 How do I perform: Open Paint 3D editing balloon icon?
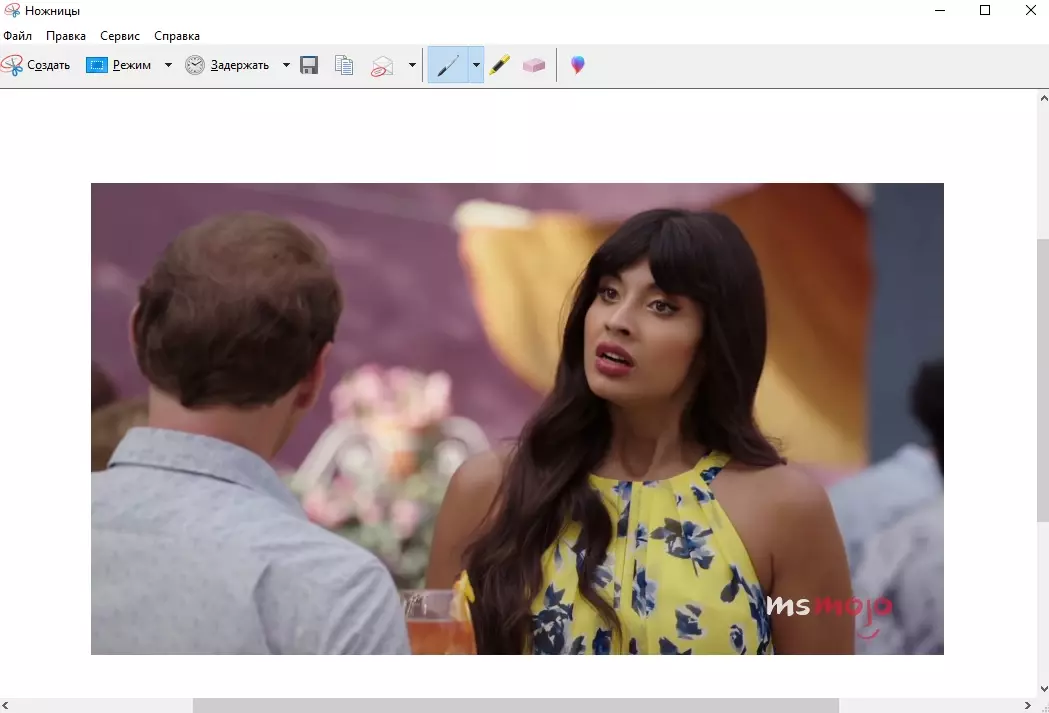pos(577,65)
